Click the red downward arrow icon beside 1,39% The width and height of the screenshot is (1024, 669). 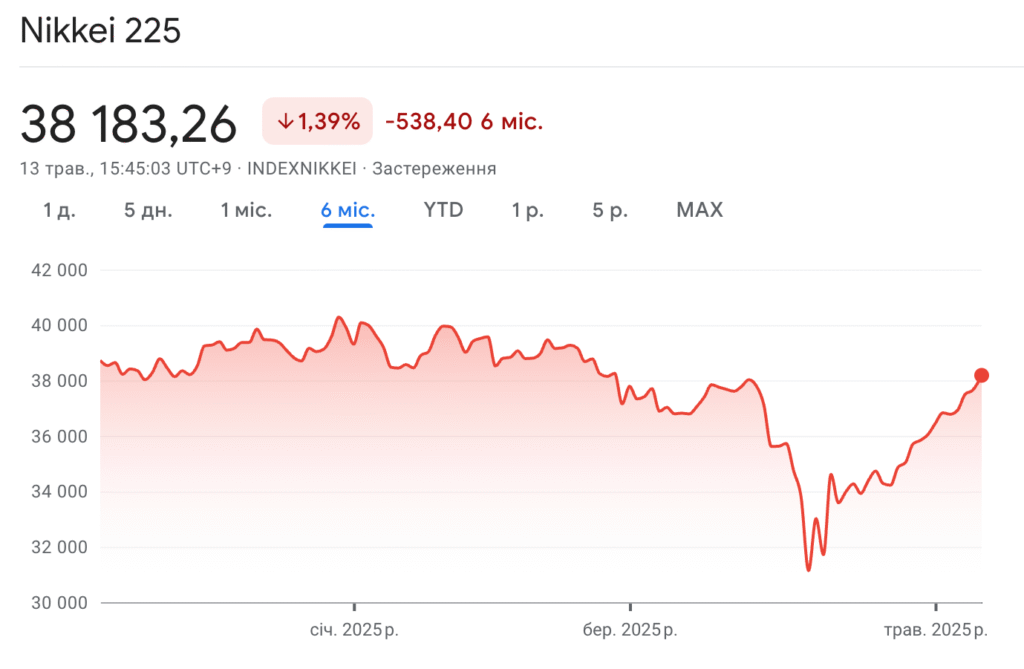(x=285, y=121)
